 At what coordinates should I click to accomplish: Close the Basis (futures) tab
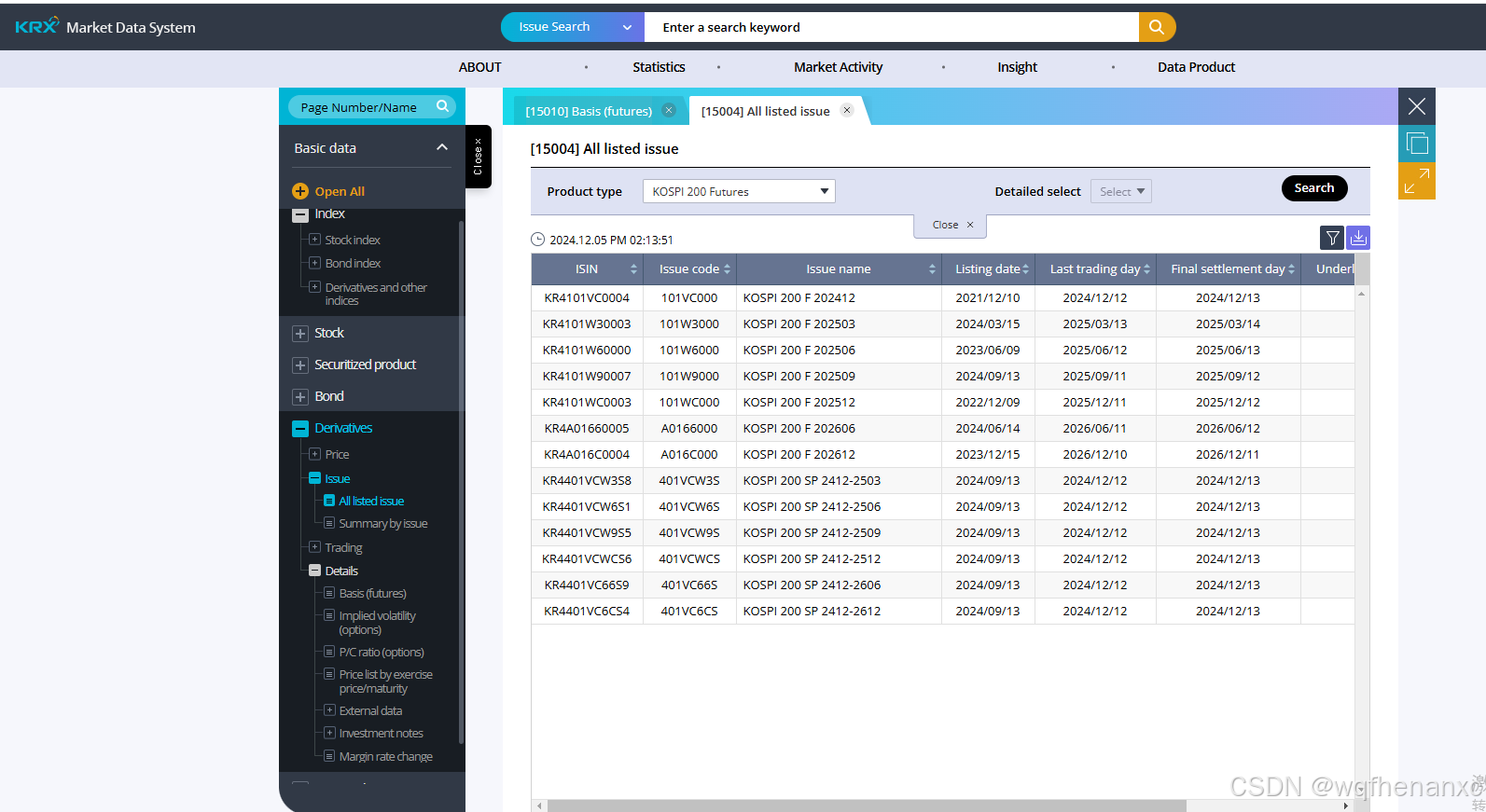tap(669, 110)
